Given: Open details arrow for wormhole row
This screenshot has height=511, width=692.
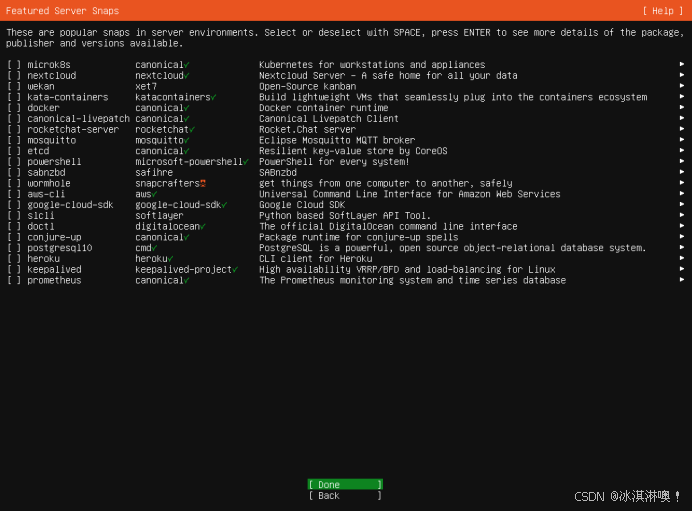Looking at the screenshot, I should pos(682,183).
